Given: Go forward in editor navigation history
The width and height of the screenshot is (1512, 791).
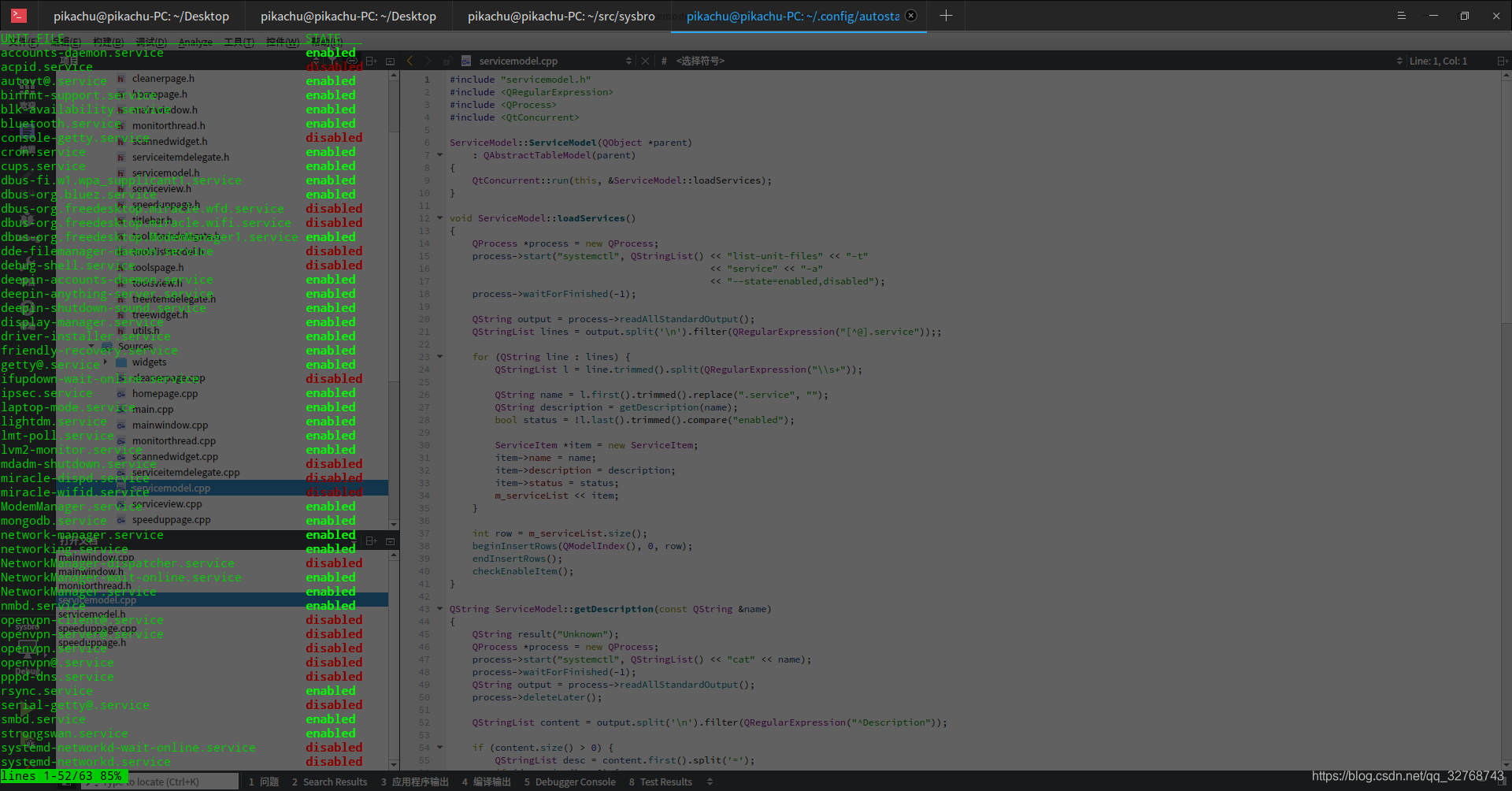Looking at the screenshot, I should [428, 61].
